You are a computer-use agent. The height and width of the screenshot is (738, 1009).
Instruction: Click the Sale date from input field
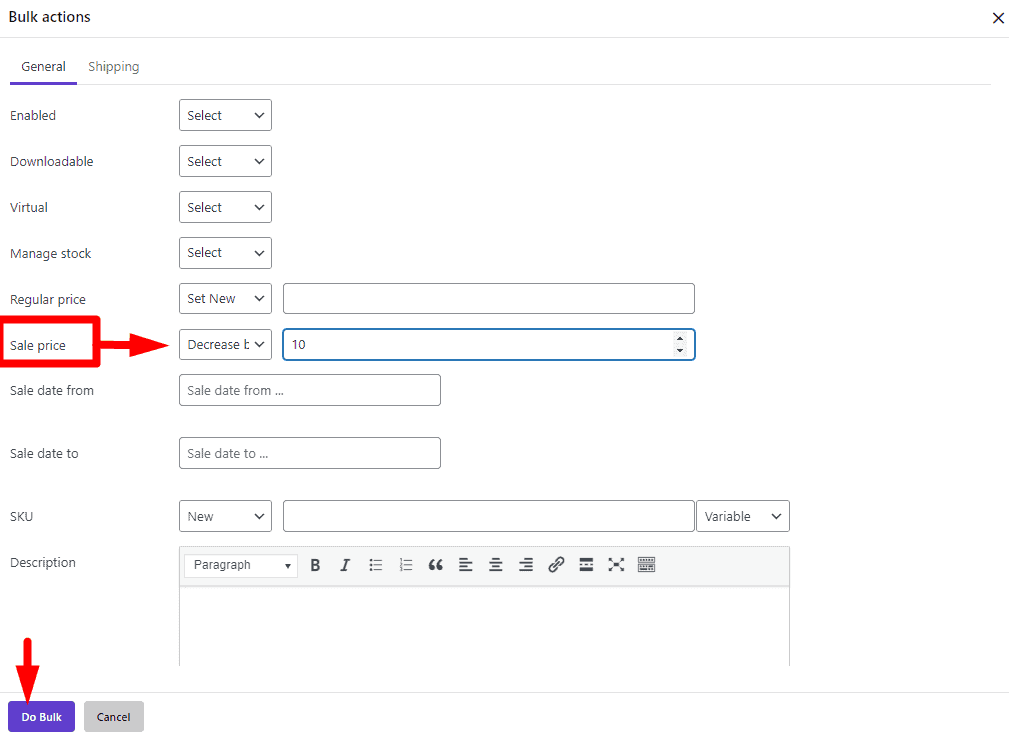(309, 390)
